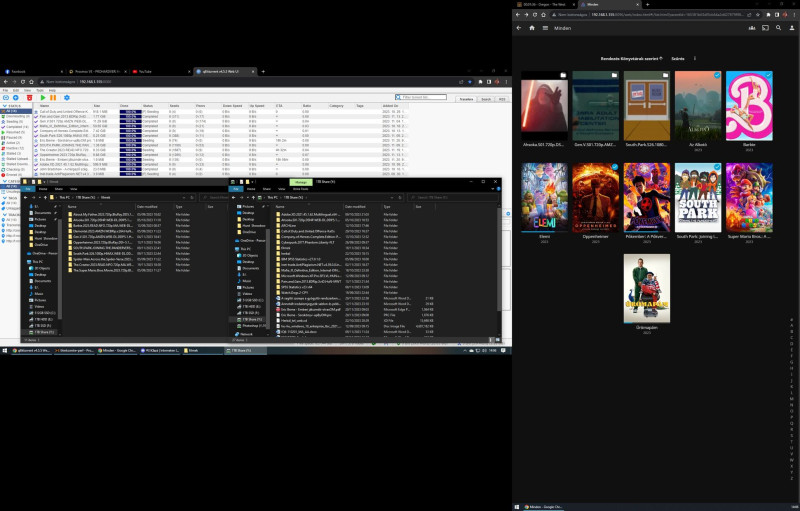Open the File menu in qBittorrent Web UI

(6, 90)
